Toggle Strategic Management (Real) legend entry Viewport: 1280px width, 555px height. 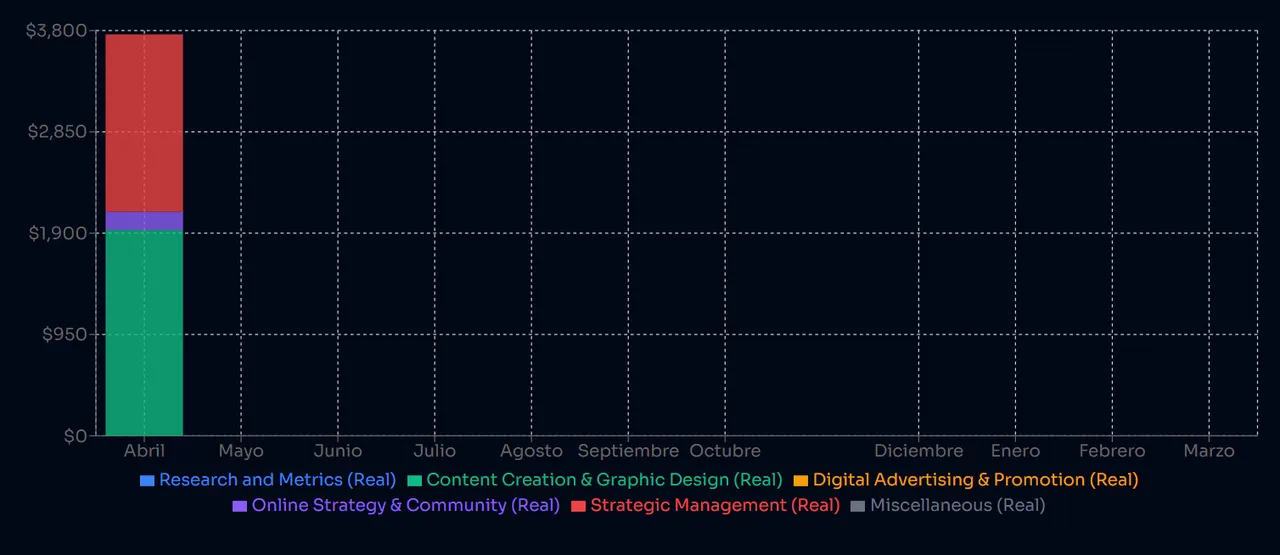click(705, 506)
